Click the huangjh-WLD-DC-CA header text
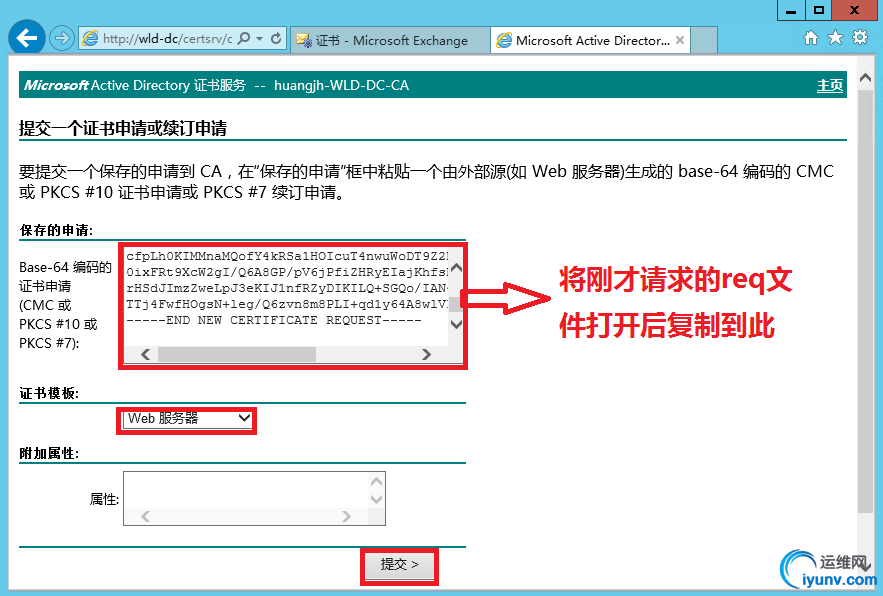 (341, 86)
